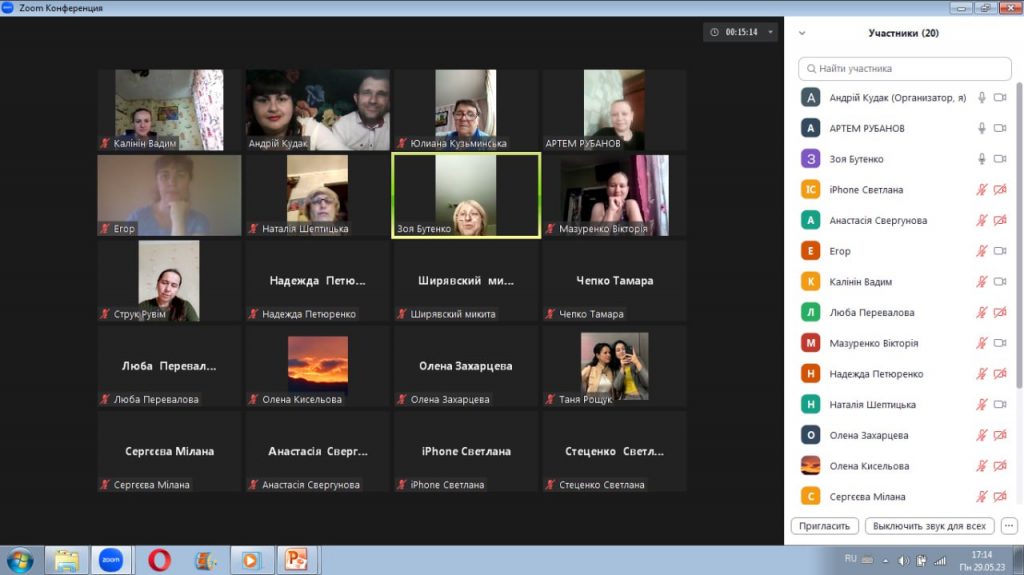Click muted mic icon for Мазуренко Вікторія in list
1024x575 pixels.
[982, 343]
